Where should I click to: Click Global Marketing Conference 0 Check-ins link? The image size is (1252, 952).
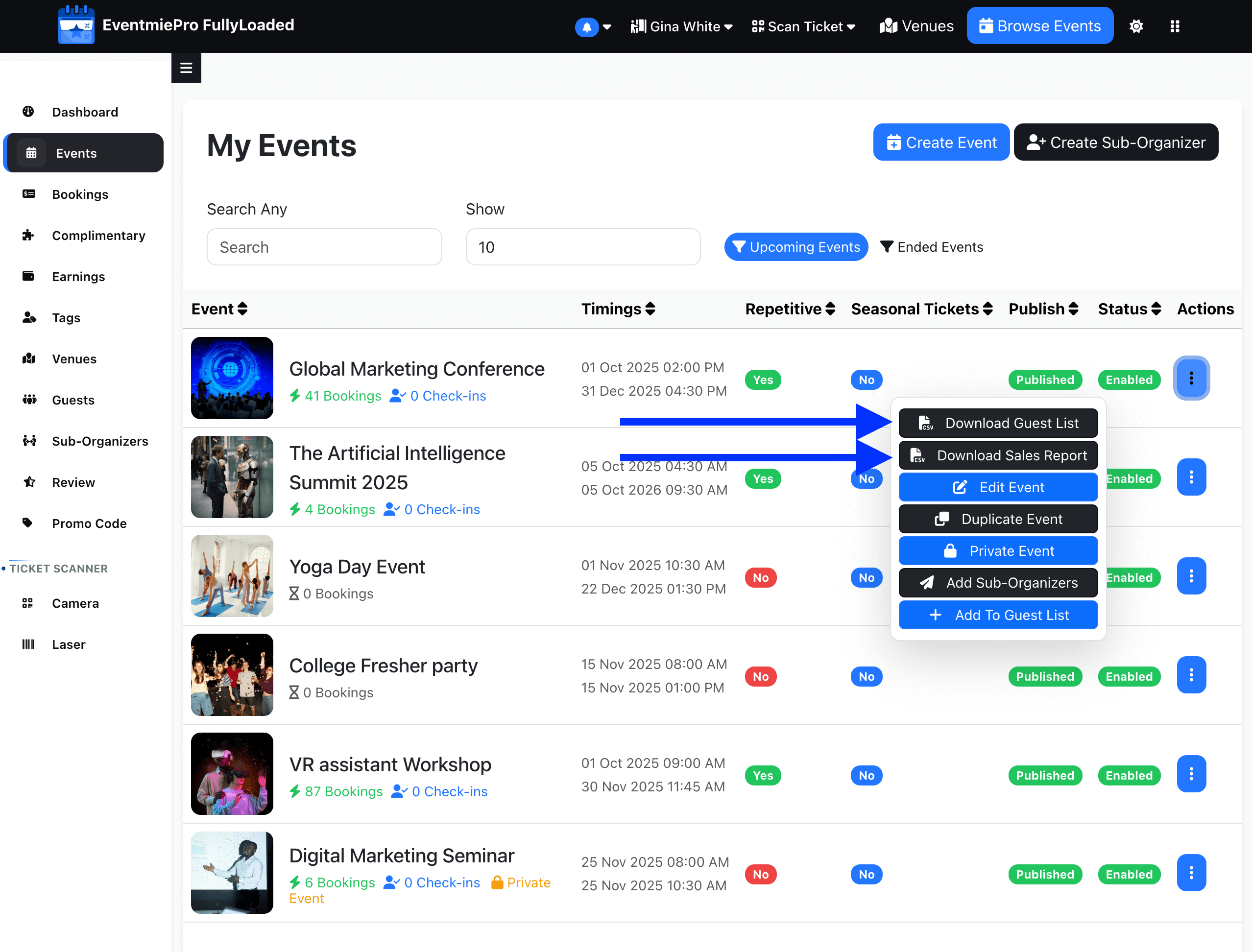coord(437,396)
